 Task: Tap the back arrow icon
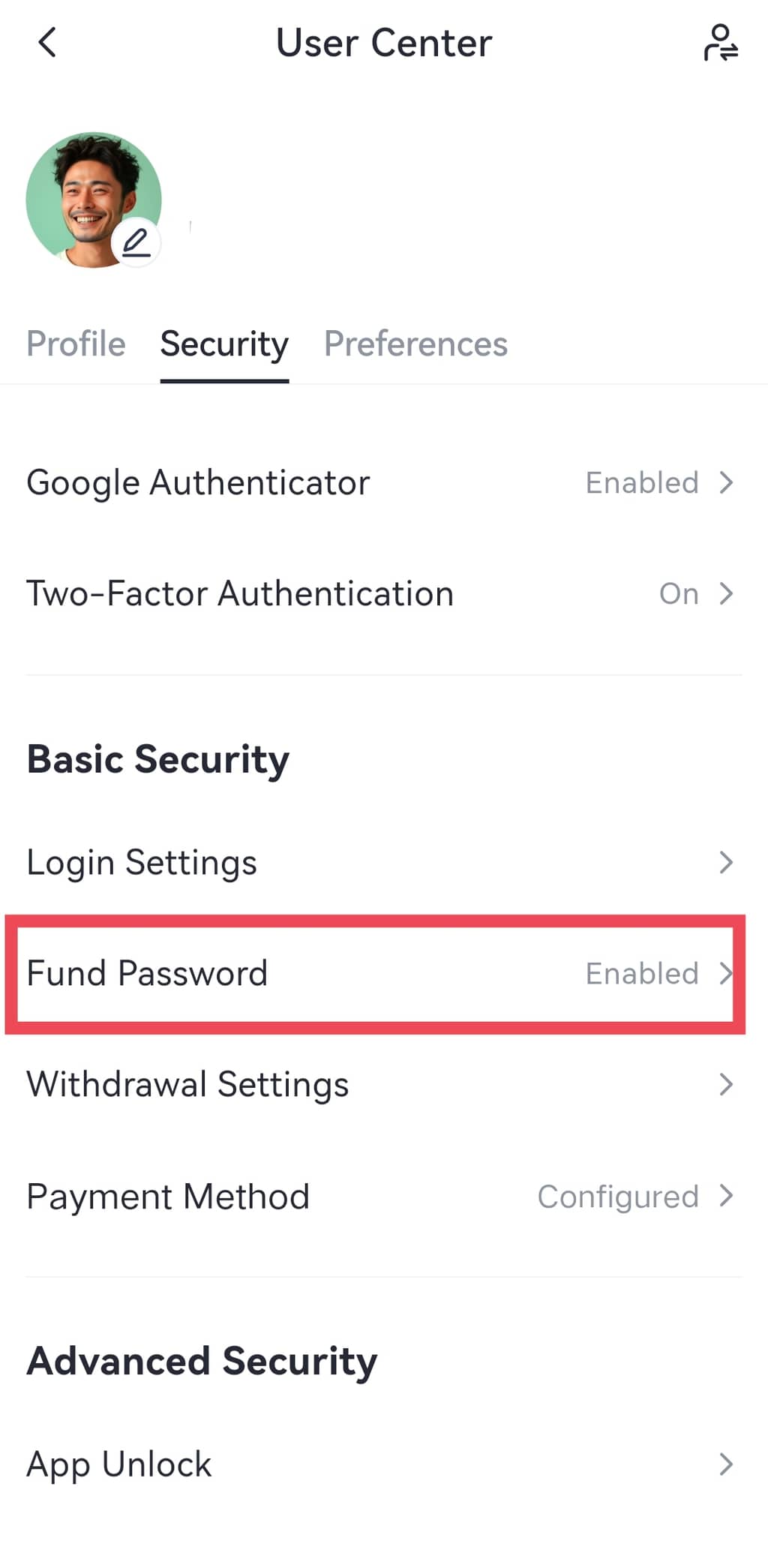tap(47, 43)
